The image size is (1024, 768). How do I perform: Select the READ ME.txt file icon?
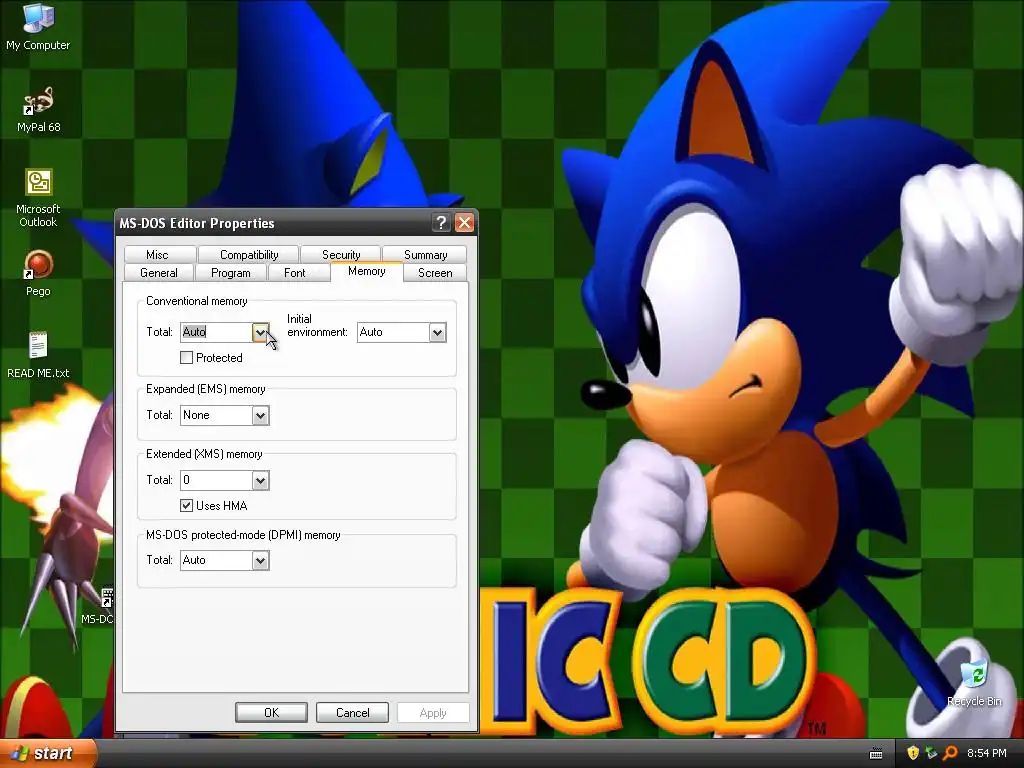pyautogui.click(x=38, y=355)
